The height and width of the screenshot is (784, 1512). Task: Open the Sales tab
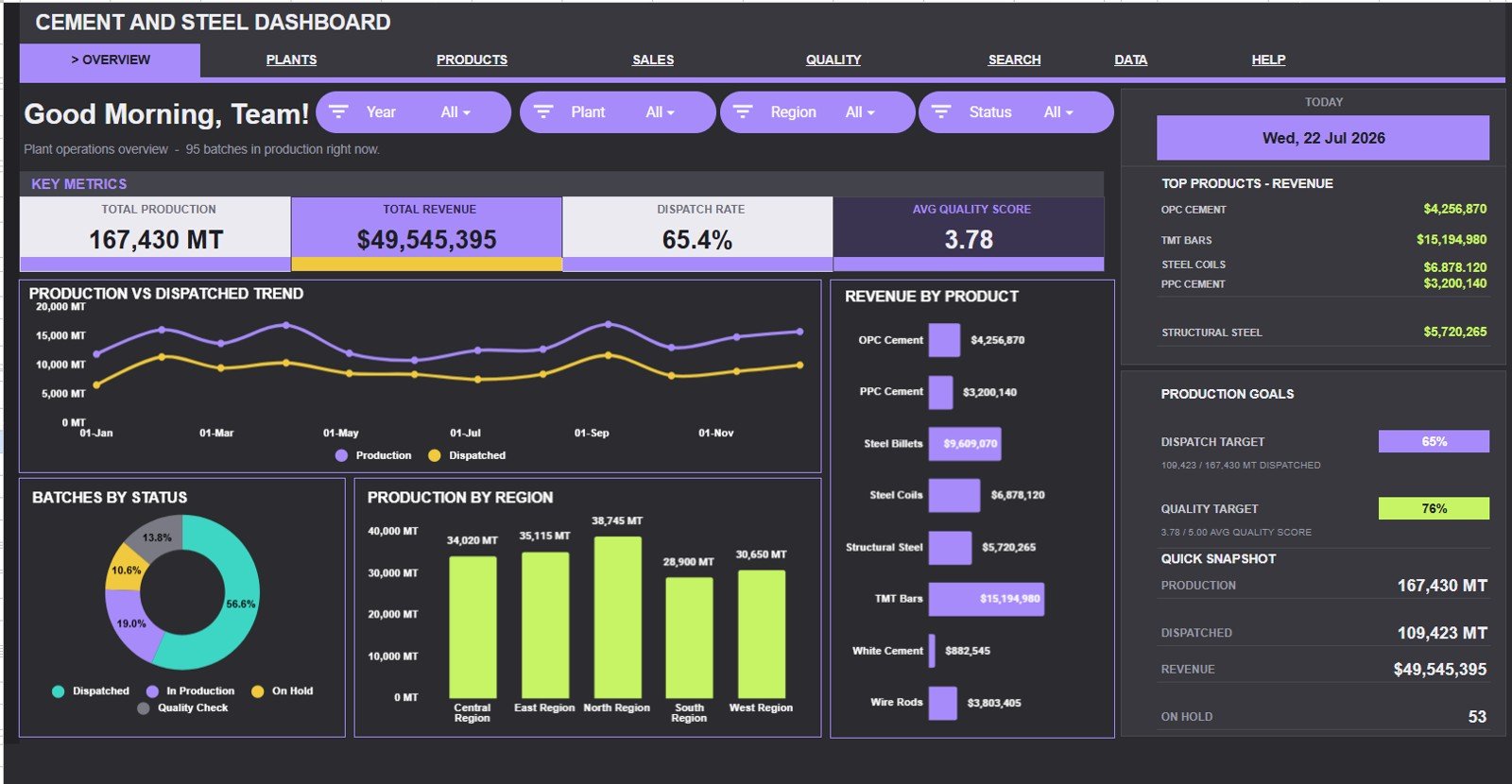coord(653,60)
